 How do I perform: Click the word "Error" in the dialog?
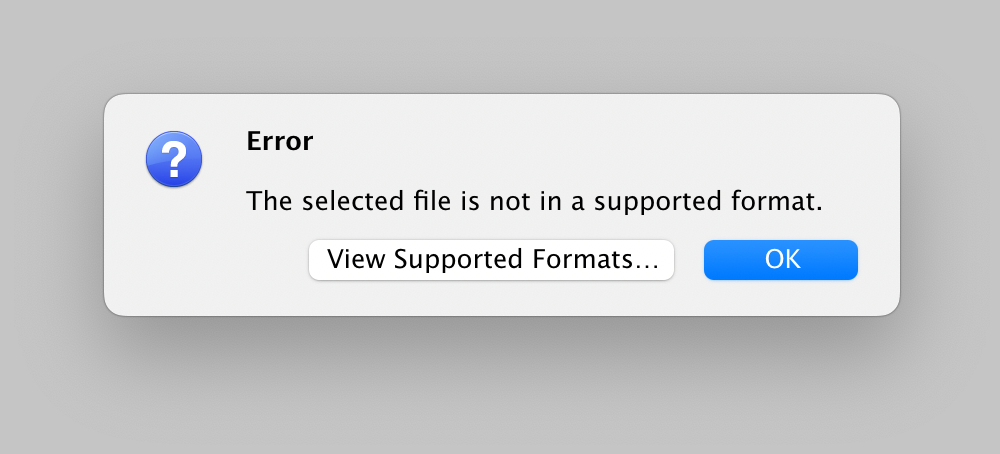pyautogui.click(x=279, y=142)
